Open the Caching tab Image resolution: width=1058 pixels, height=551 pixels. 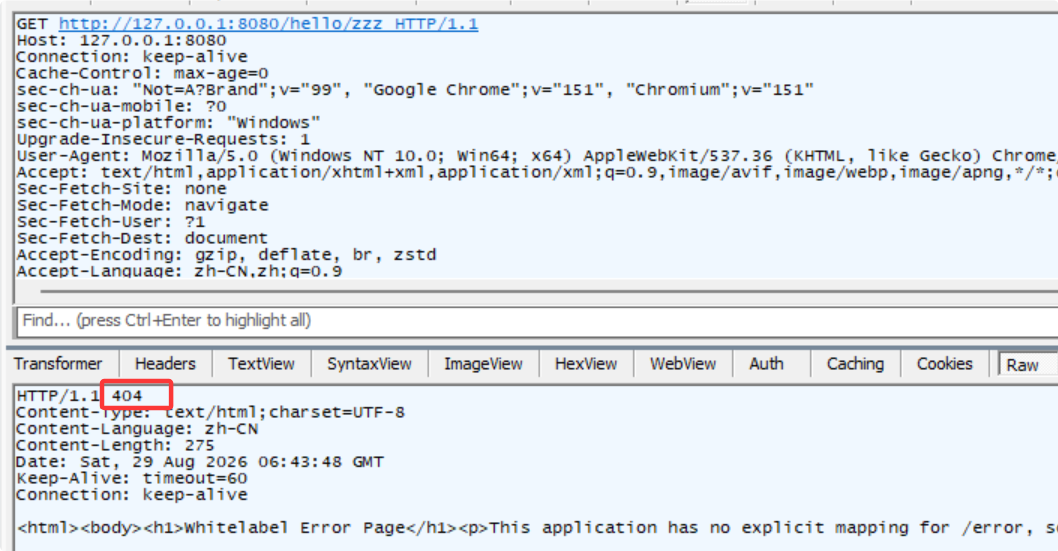click(856, 364)
